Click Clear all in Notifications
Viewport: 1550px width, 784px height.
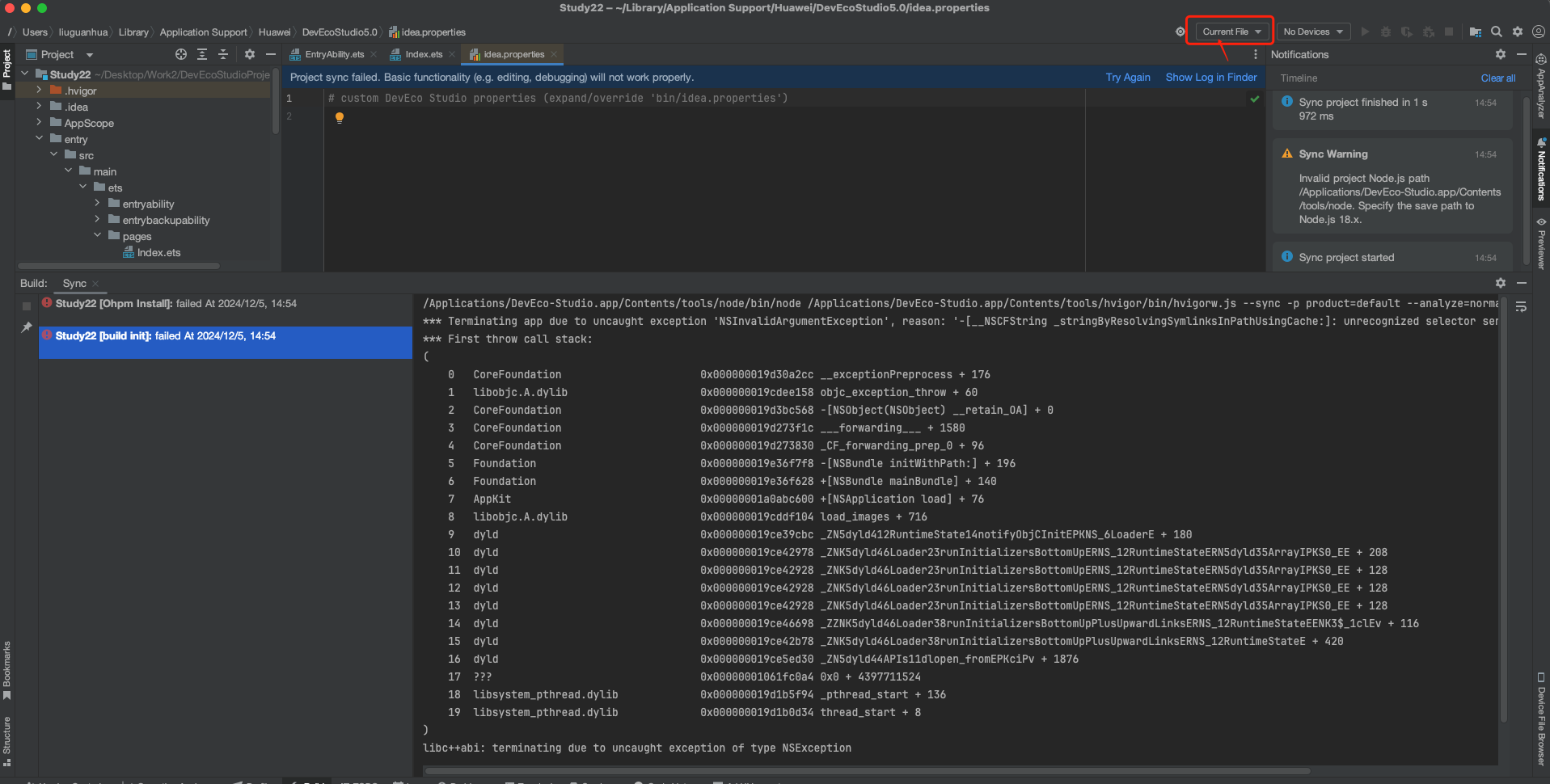(1498, 78)
